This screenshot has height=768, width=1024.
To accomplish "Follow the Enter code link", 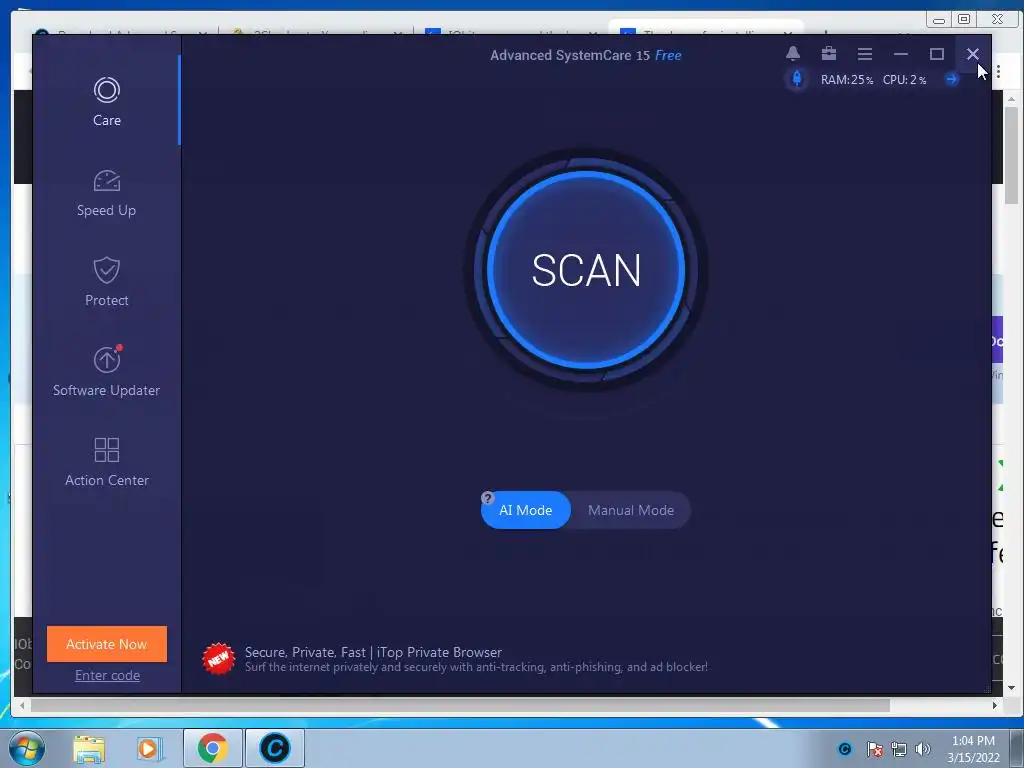I will 107,675.
